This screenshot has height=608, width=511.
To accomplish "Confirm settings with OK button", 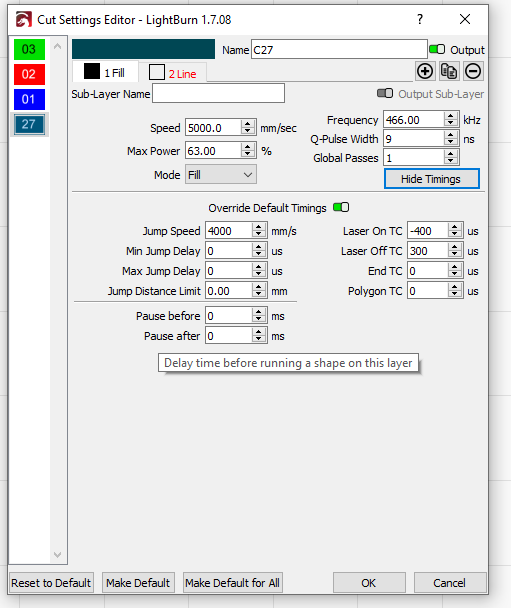I will 369,582.
